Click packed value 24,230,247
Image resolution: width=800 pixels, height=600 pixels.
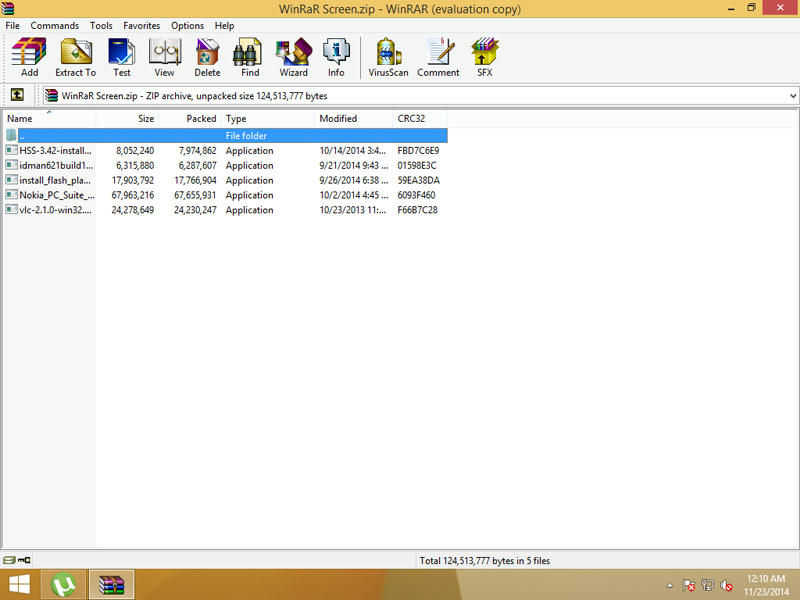coord(195,210)
